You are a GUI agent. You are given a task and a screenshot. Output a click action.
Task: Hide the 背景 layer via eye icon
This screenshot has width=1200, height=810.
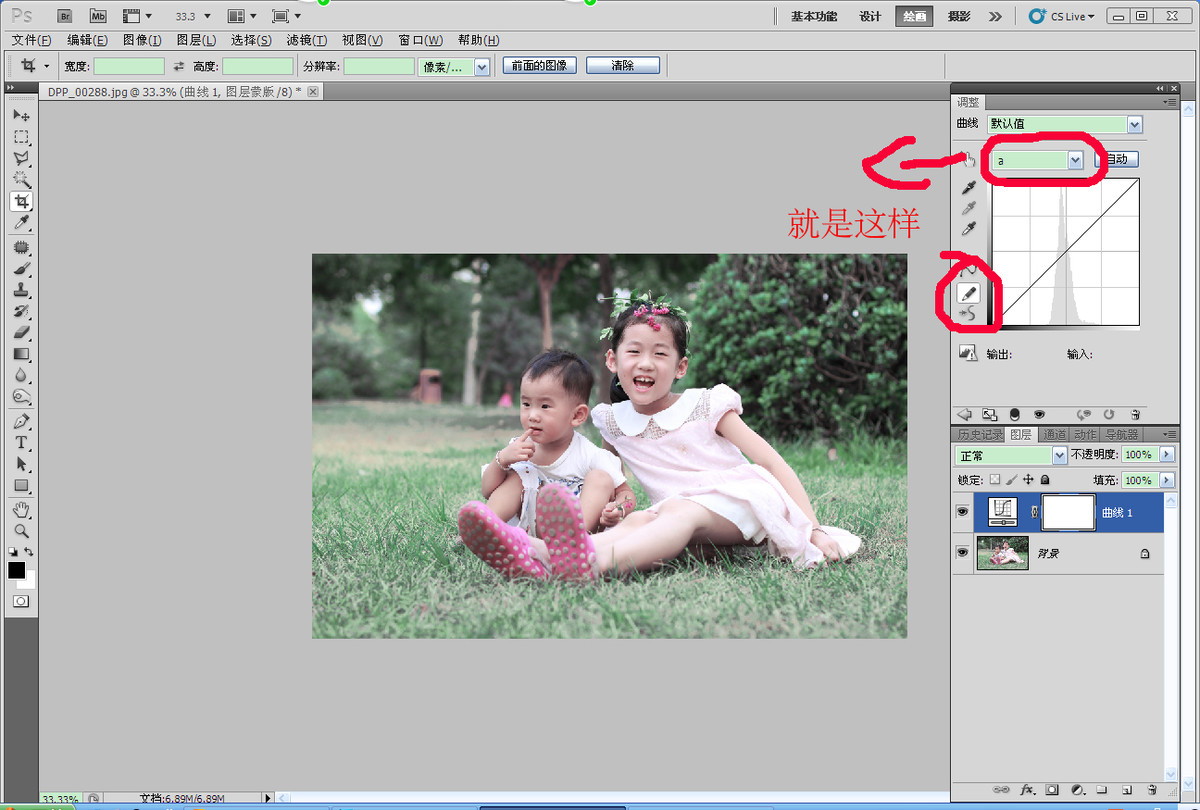point(962,552)
